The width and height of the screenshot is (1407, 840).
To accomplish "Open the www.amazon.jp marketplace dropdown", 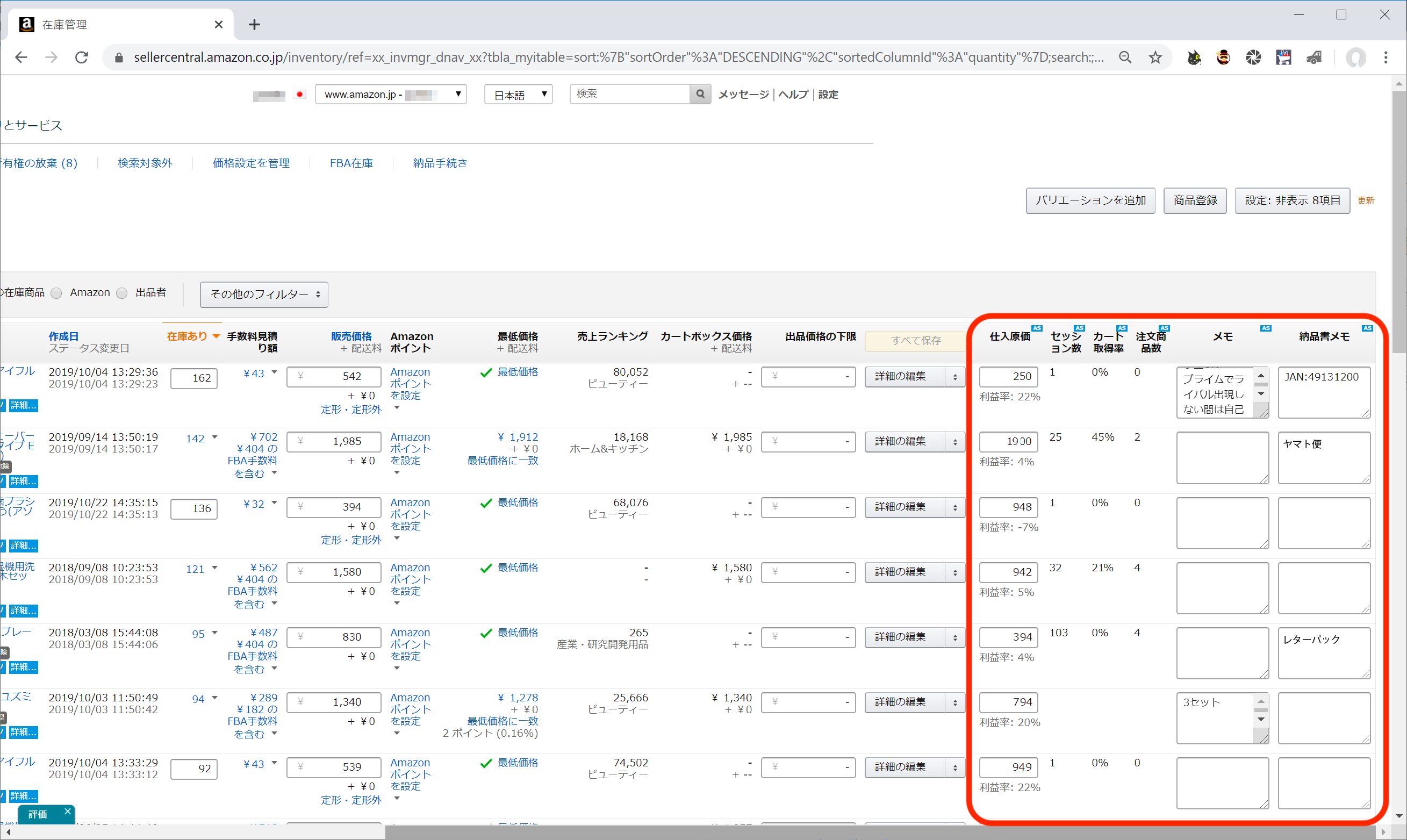I will point(391,95).
